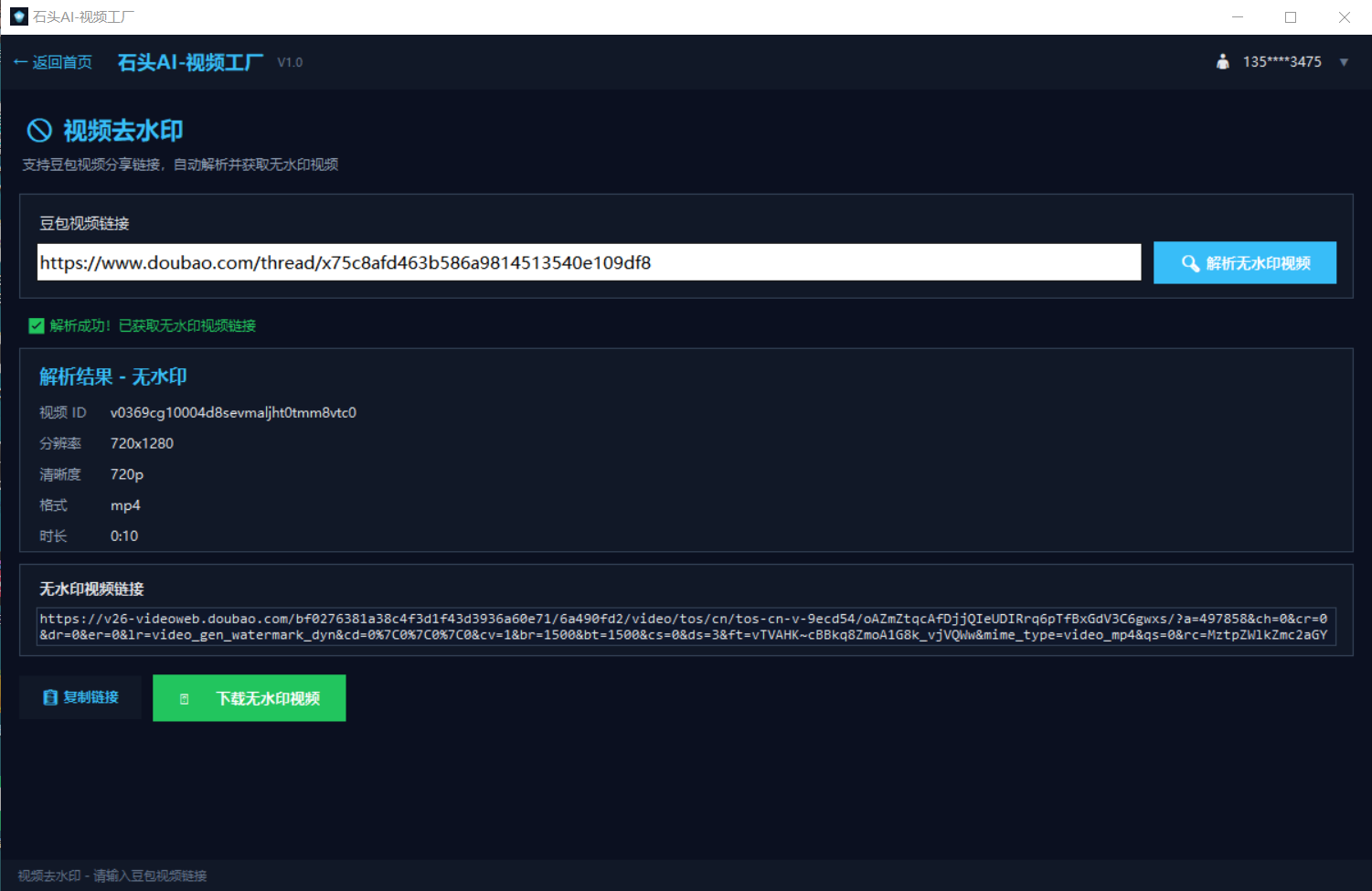The width and height of the screenshot is (1372, 891).
Task: Click the 清晰度 label
Action: pos(60,475)
